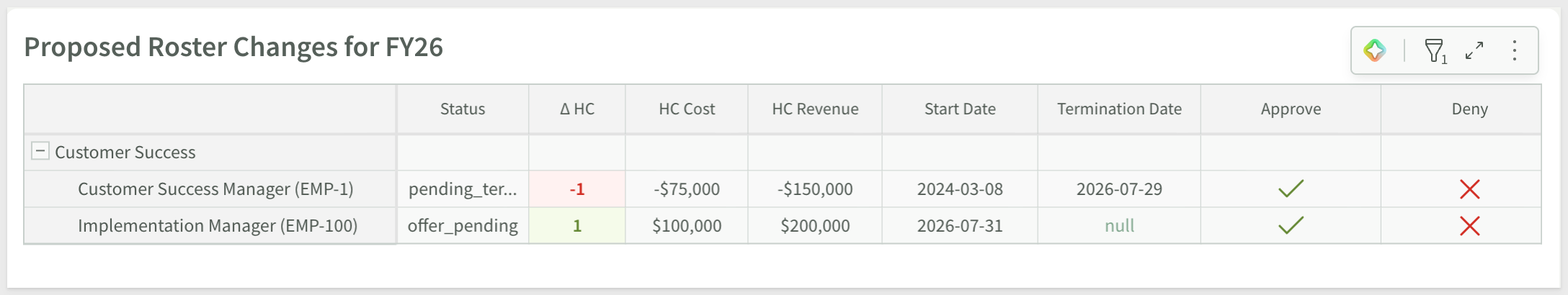Screen dimensions: 1568x295
Task: Click the HC Revenue column header
Action: tap(815, 109)
